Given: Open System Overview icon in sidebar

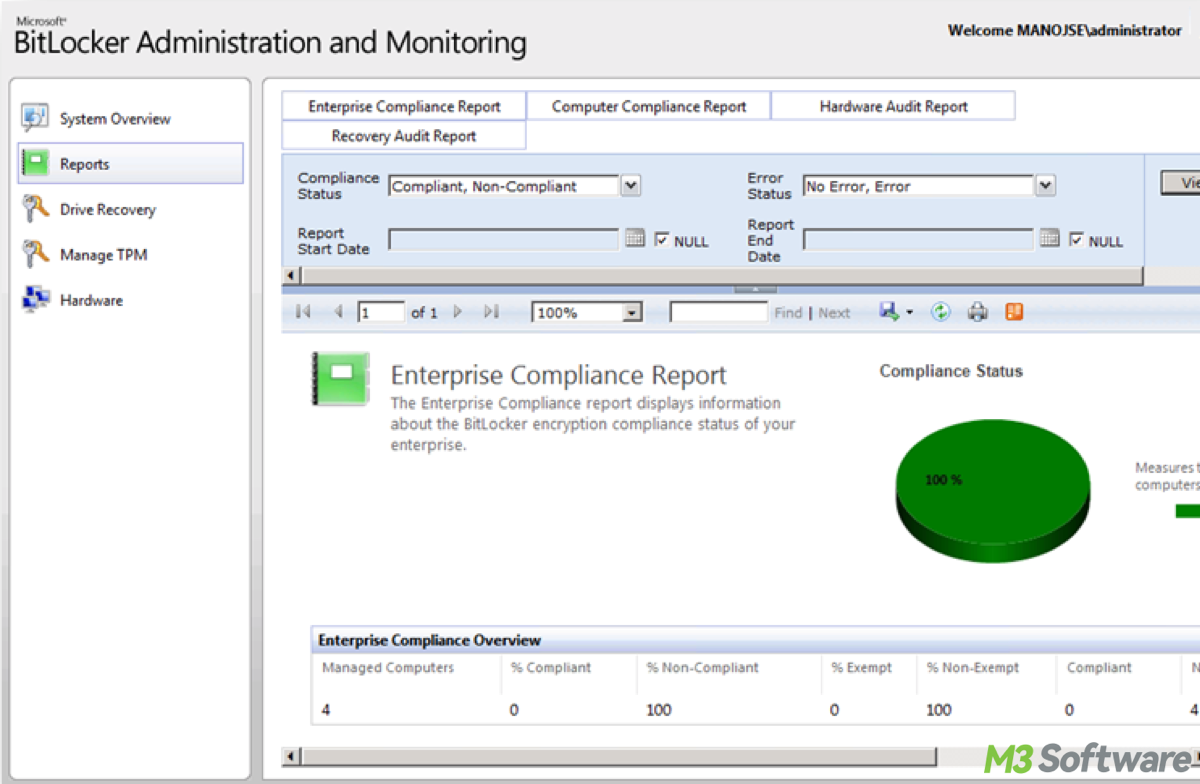Looking at the screenshot, I should click(35, 118).
